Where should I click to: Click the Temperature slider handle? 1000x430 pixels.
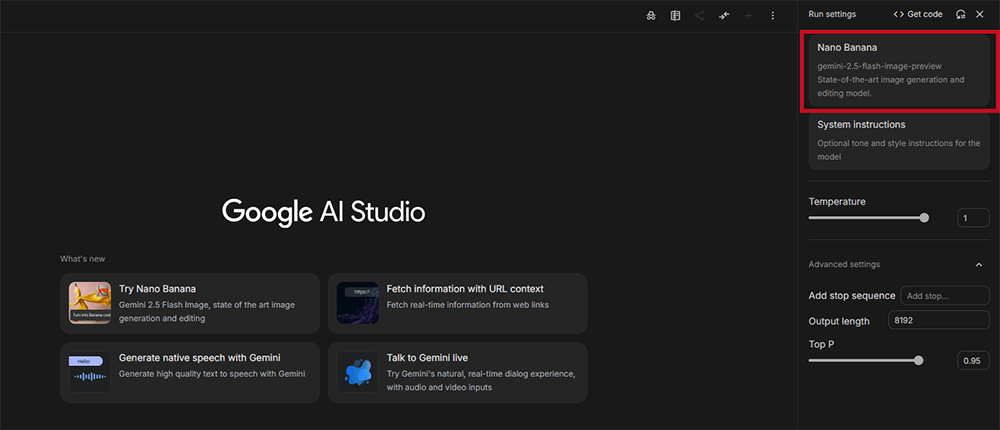tap(924, 217)
